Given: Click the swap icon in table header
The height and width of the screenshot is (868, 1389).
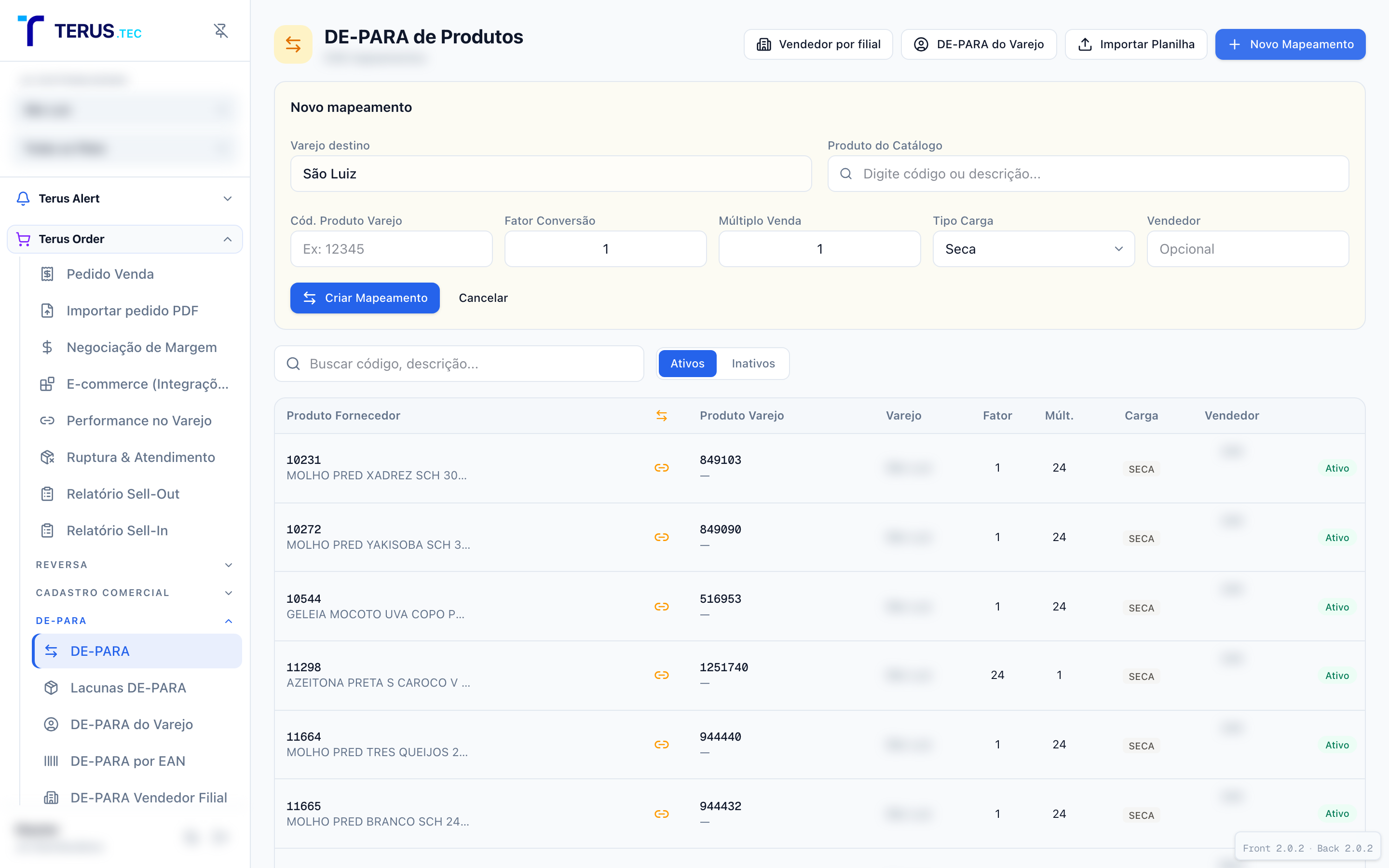Looking at the screenshot, I should [x=662, y=416].
